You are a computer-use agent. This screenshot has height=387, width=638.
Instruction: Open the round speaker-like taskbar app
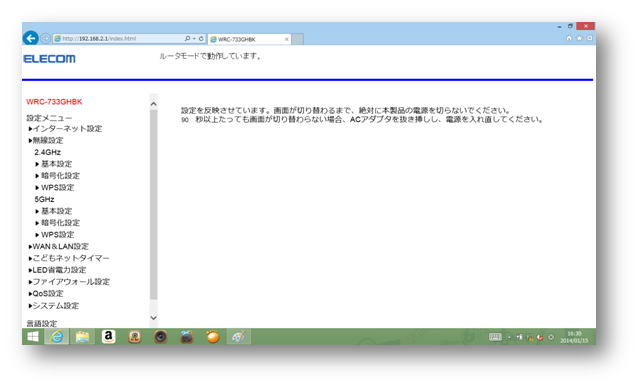160,337
